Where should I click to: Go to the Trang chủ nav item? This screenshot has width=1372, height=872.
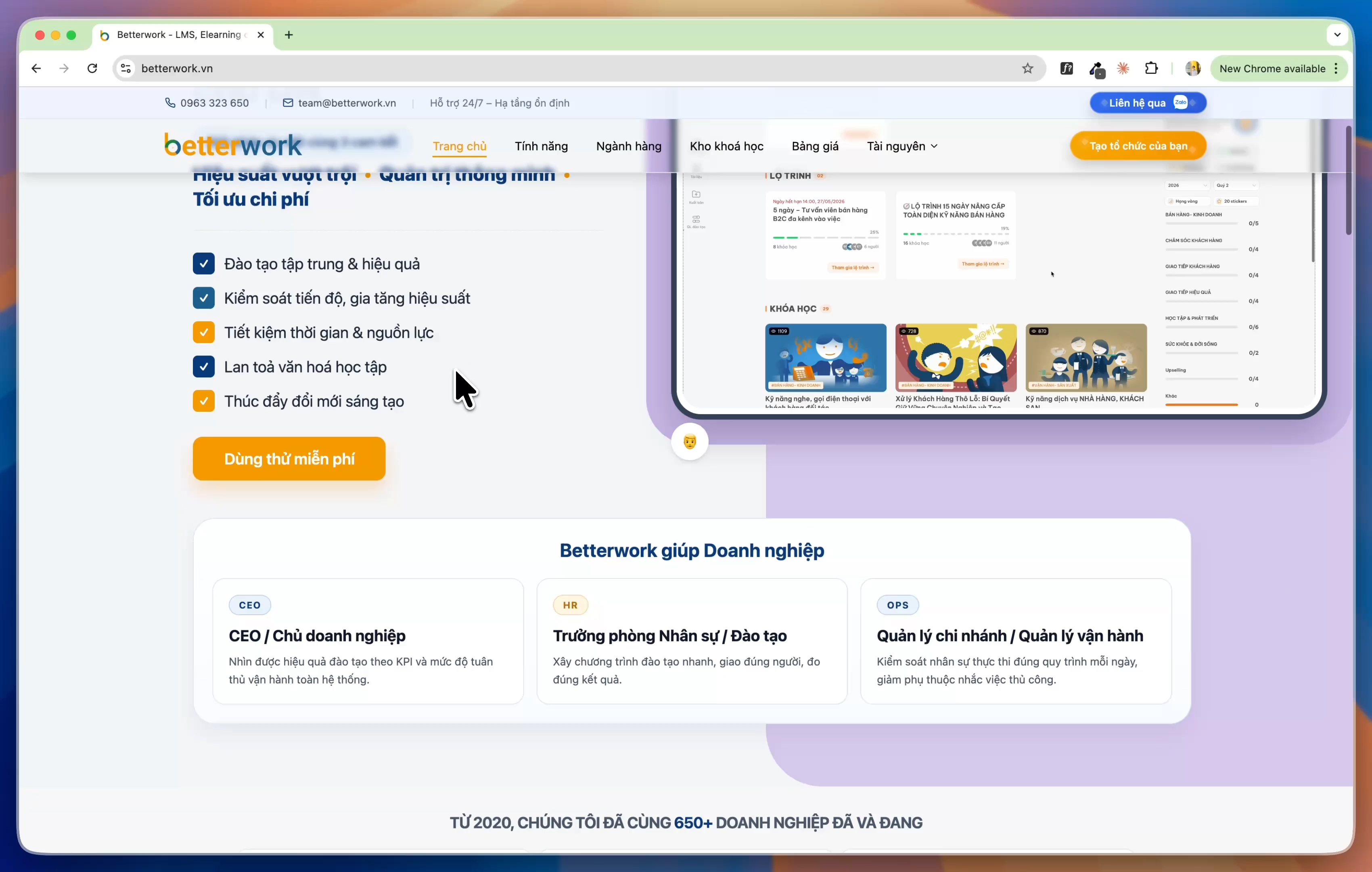(459, 147)
